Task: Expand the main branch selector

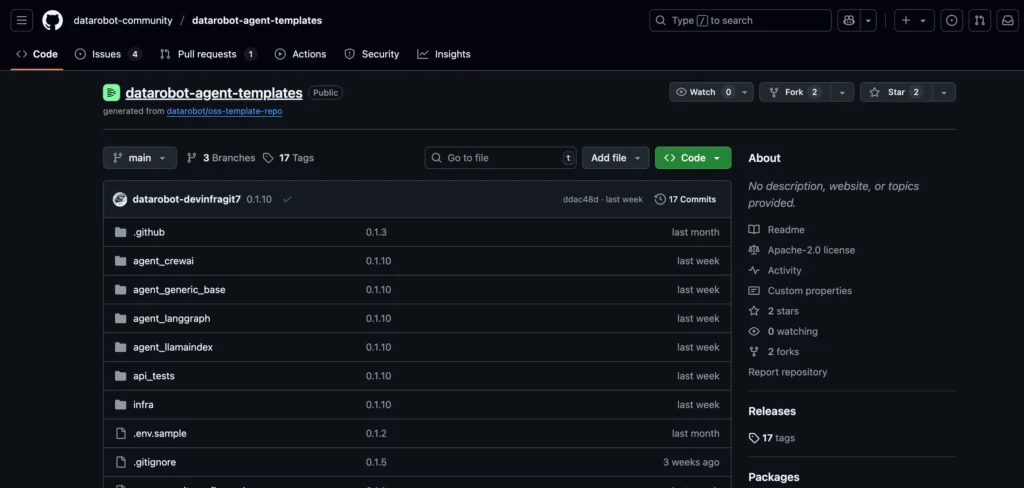Action: point(140,158)
